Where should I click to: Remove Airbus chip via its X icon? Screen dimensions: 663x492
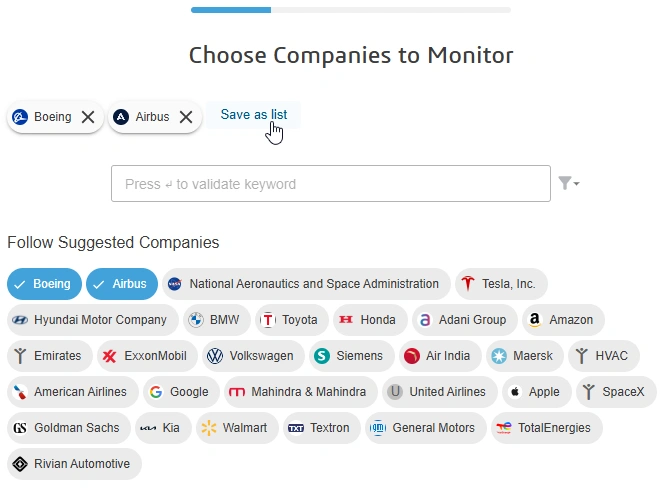click(186, 117)
